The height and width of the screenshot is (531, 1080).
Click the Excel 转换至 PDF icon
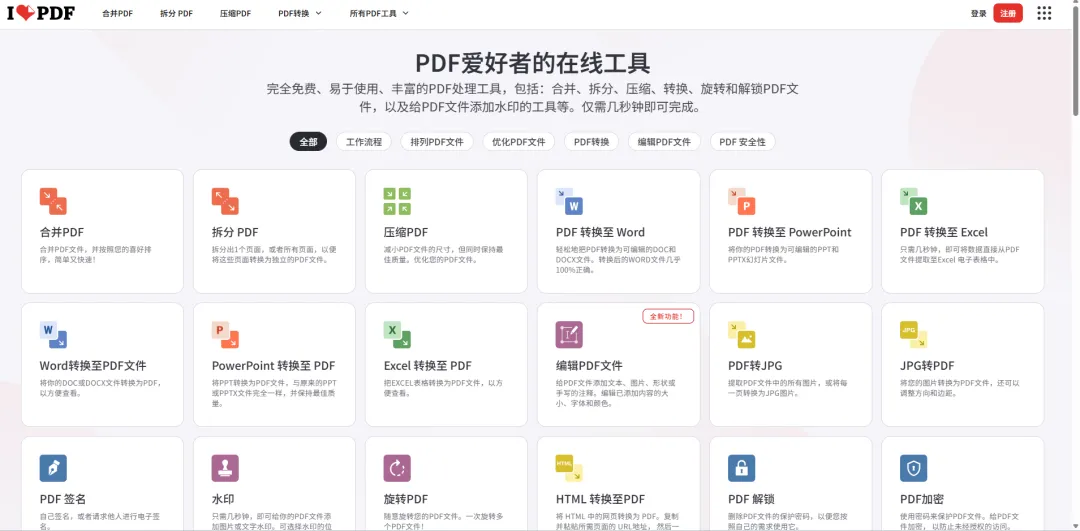397,335
